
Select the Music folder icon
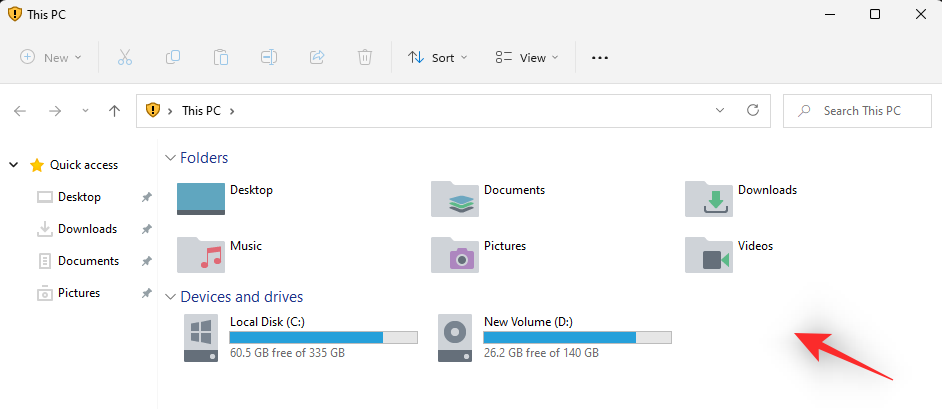pos(201,255)
